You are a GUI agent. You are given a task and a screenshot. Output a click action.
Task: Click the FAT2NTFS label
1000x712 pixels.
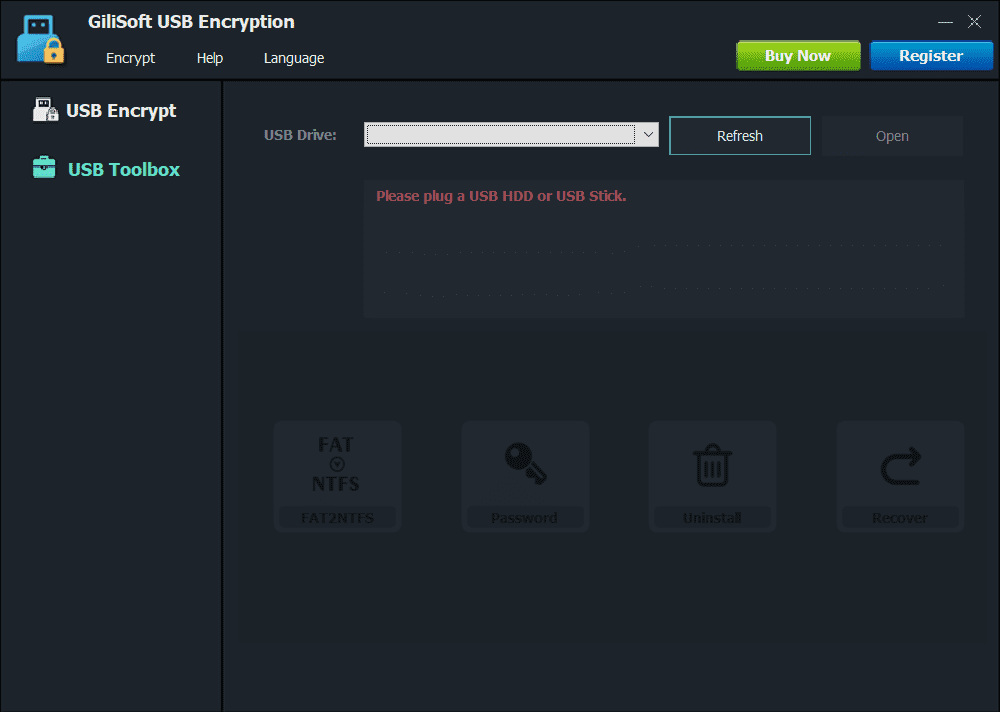[337, 517]
